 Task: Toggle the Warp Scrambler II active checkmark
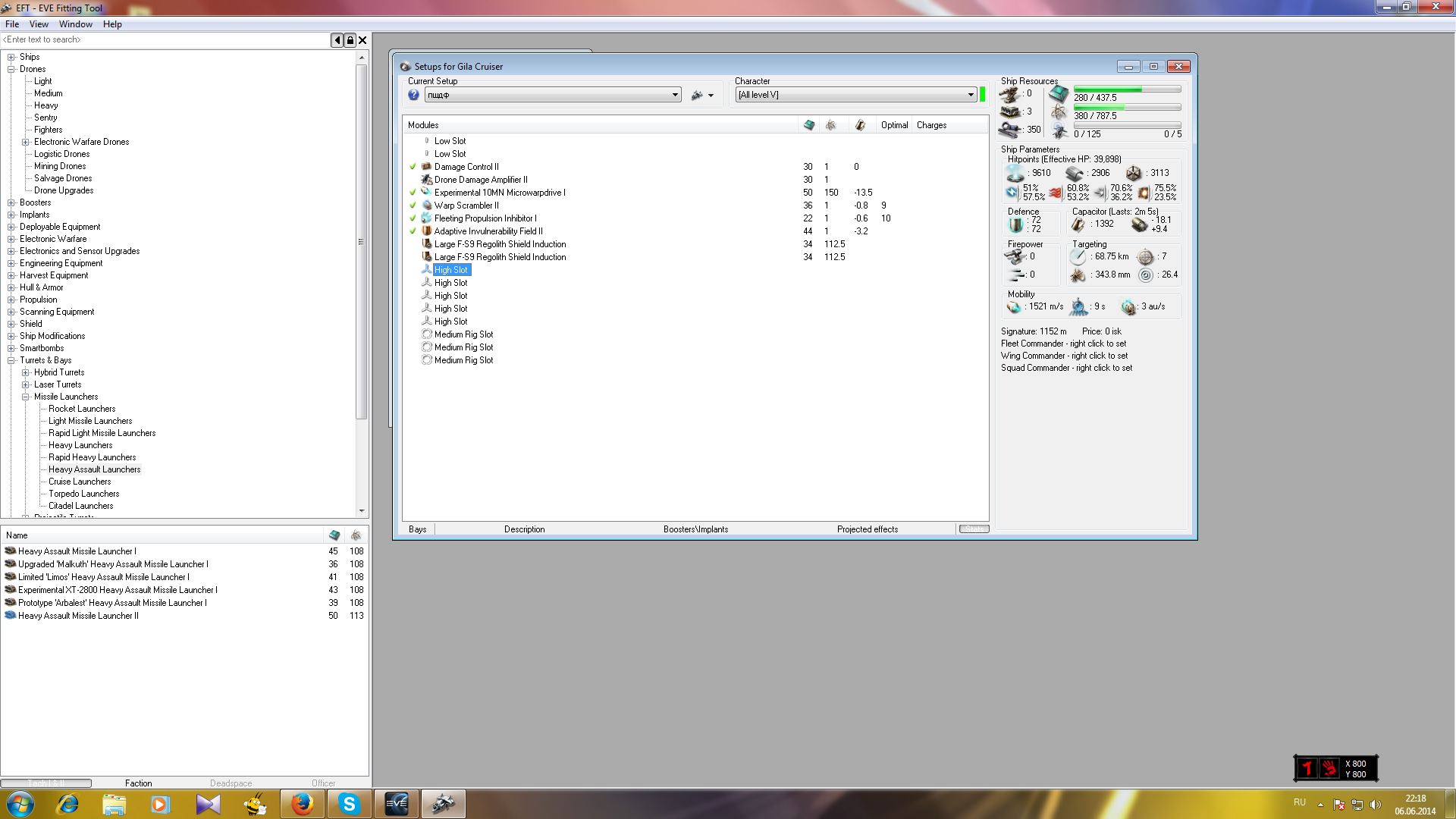413,206
